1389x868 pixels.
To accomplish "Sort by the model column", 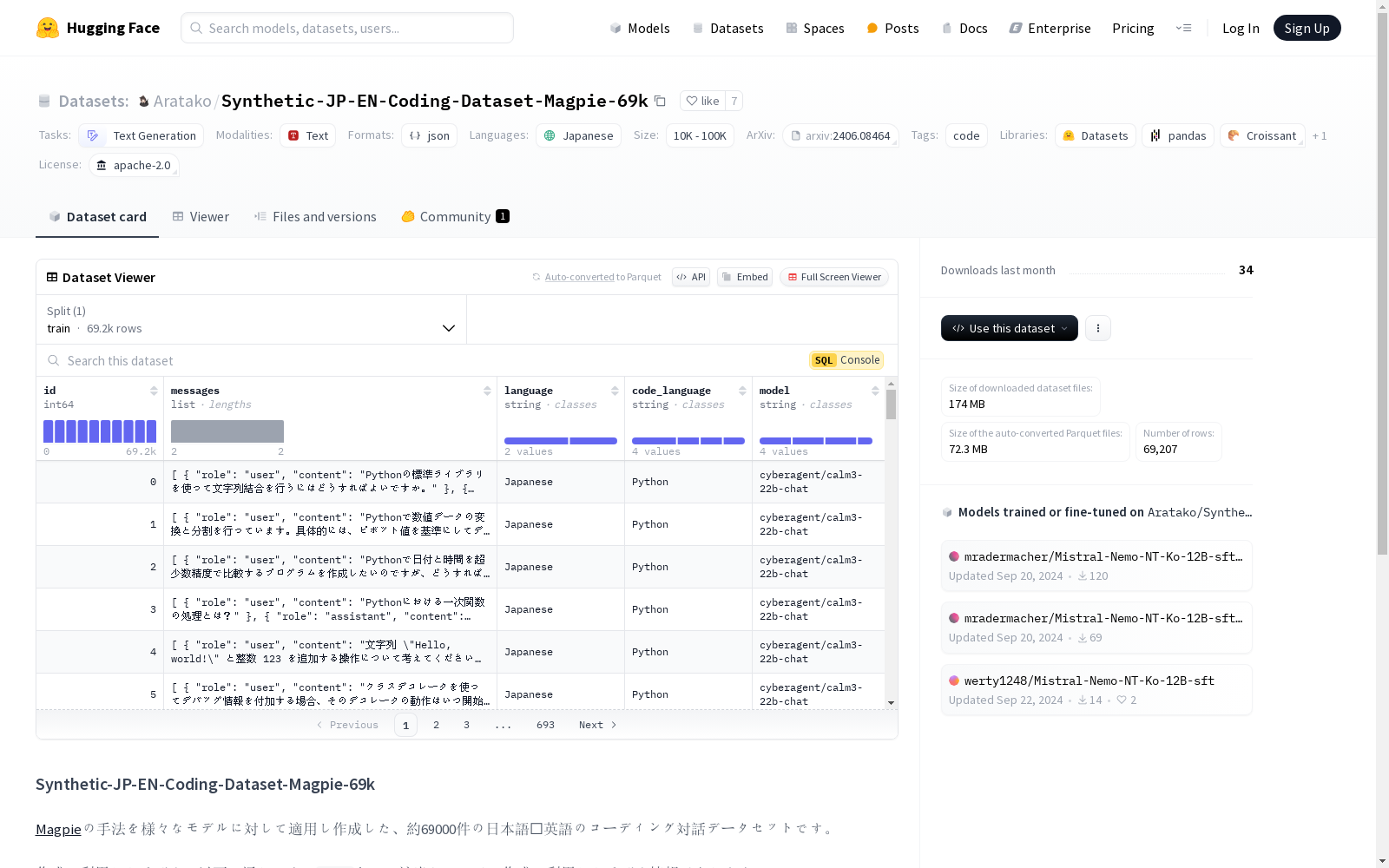I will point(875,391).
